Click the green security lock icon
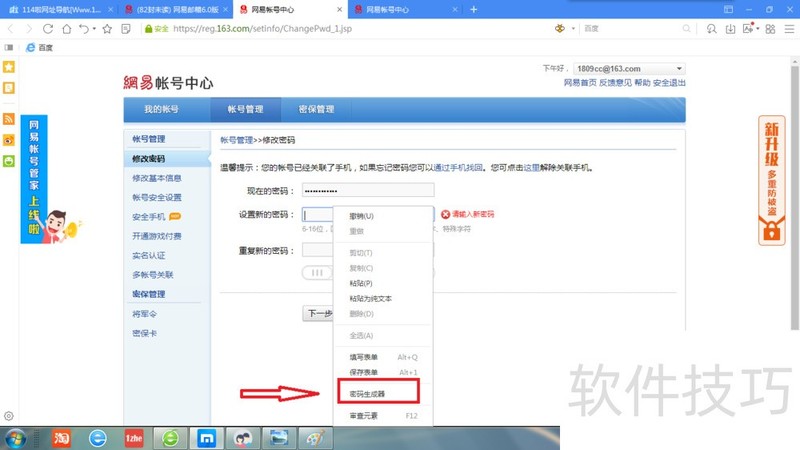Screen dimensions: 800x450 pos(148,29)
